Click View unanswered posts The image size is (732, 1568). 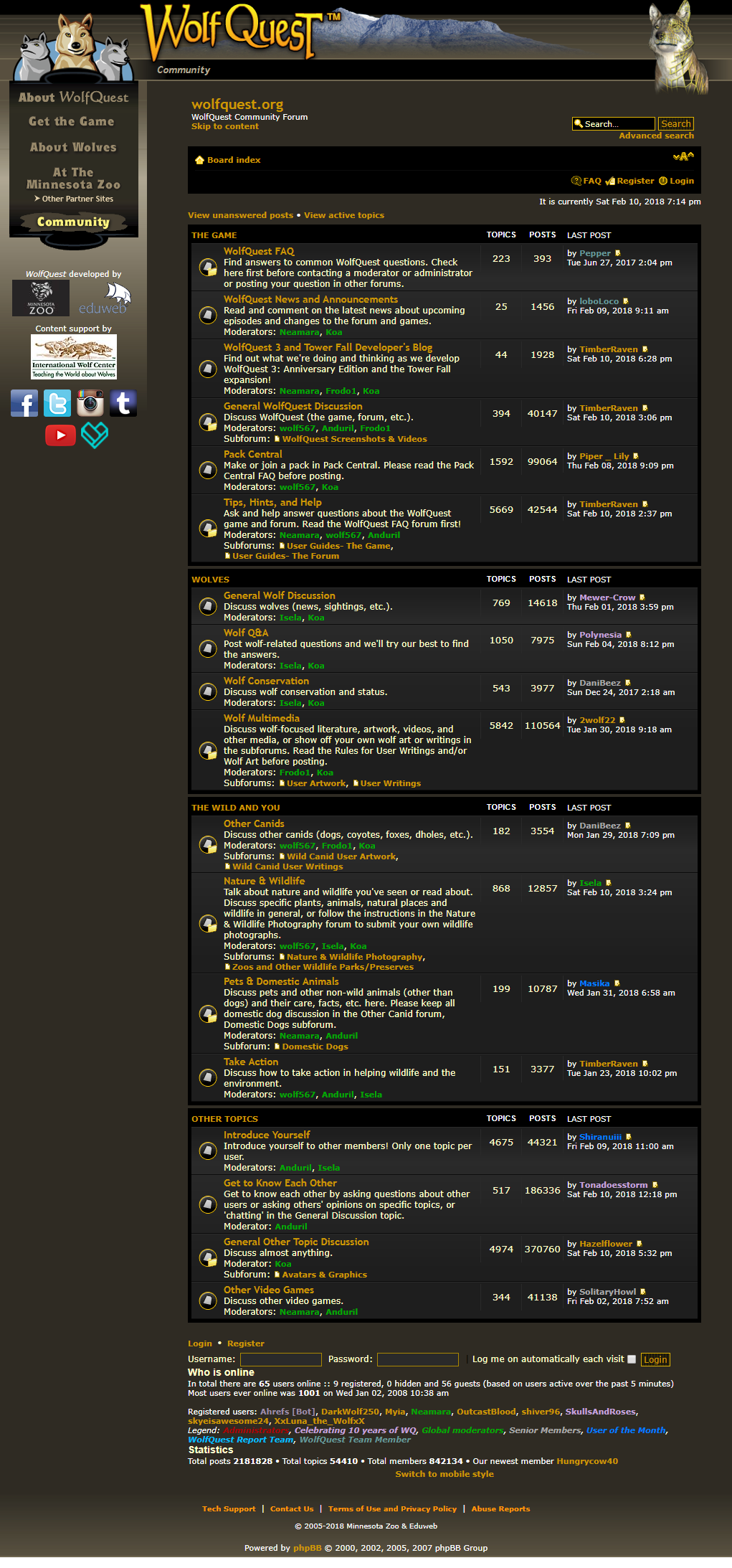[x=240, y=215]
